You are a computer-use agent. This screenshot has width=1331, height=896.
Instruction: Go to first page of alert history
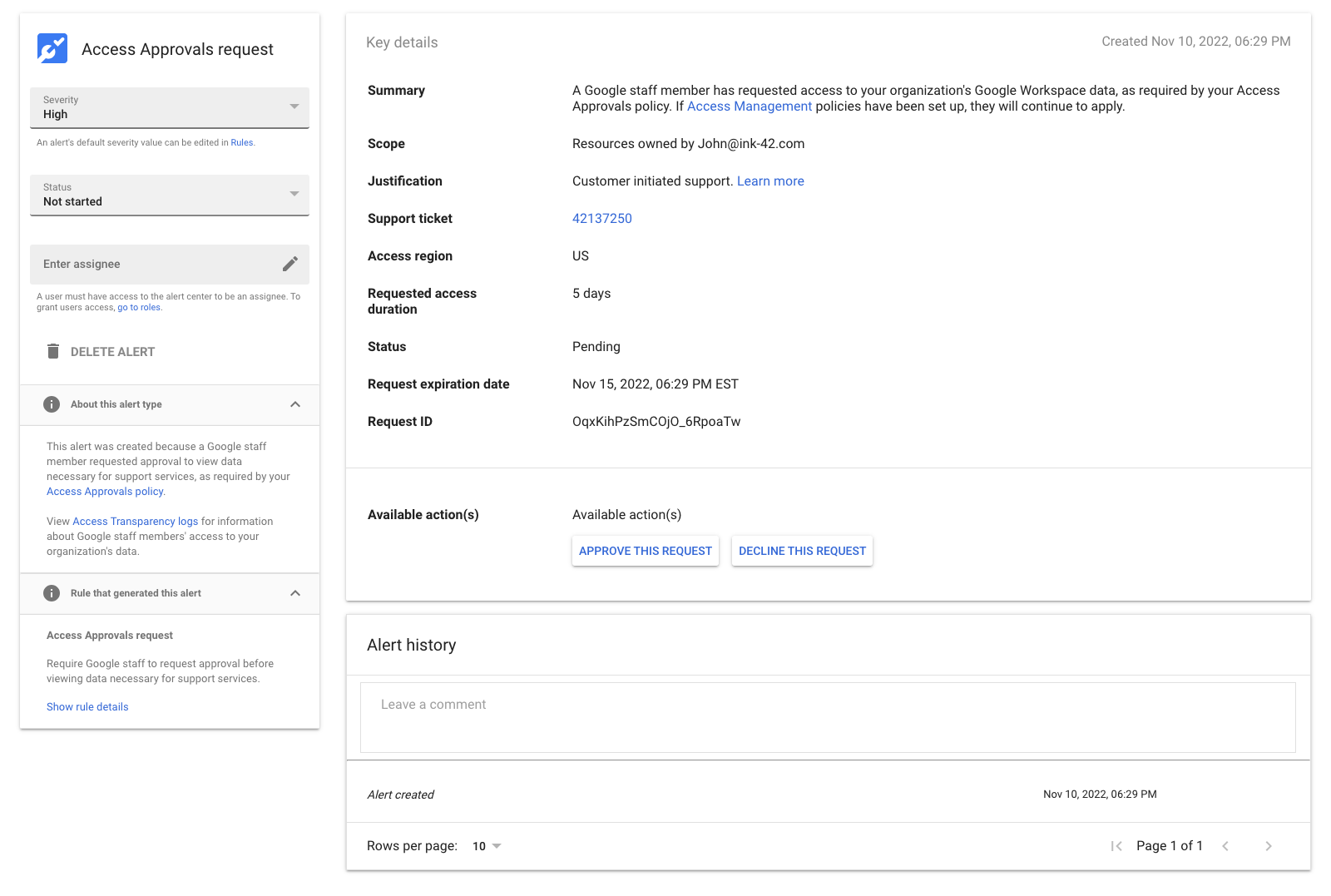click(1116, 846)
